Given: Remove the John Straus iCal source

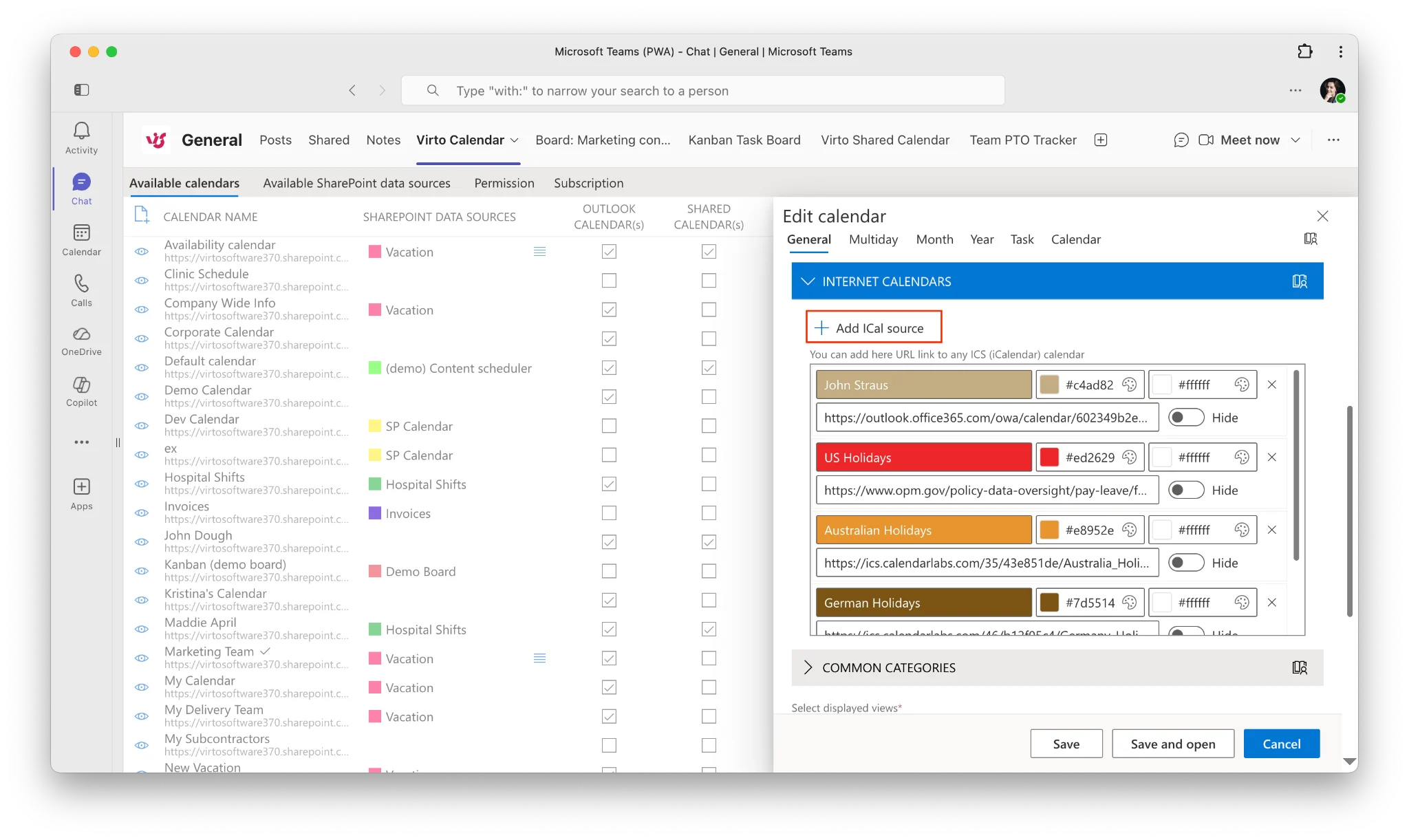Looking at the screenshot, I should click(1272, 385).
